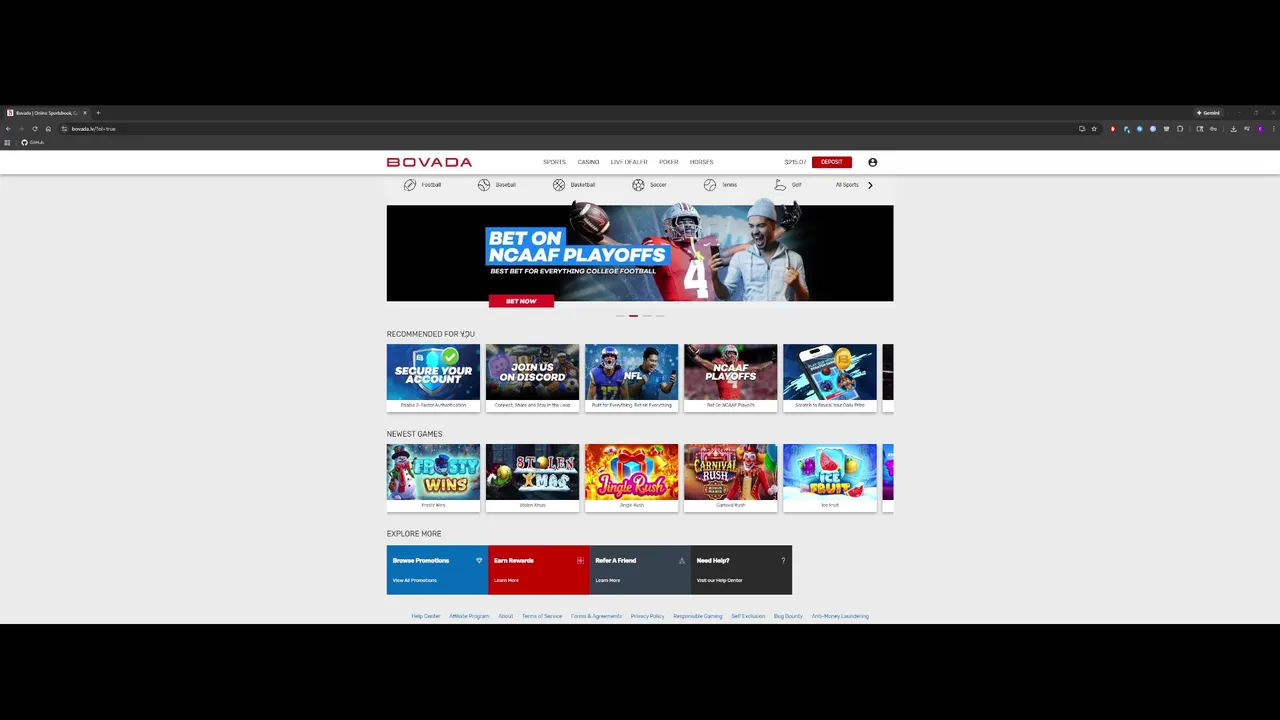Open a new browser tab

pos(98,113)
